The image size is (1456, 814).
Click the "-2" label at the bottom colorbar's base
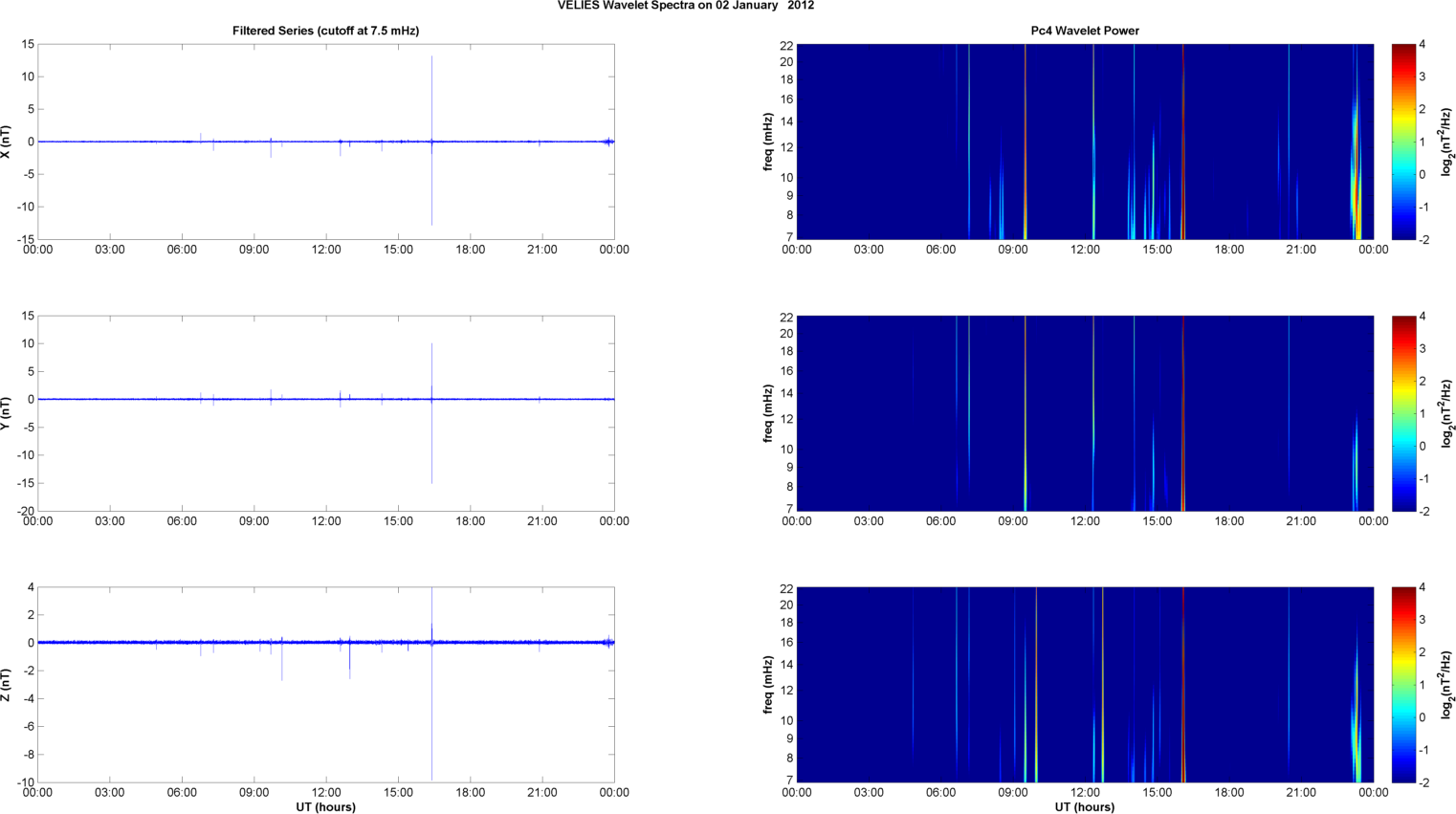1423,782
